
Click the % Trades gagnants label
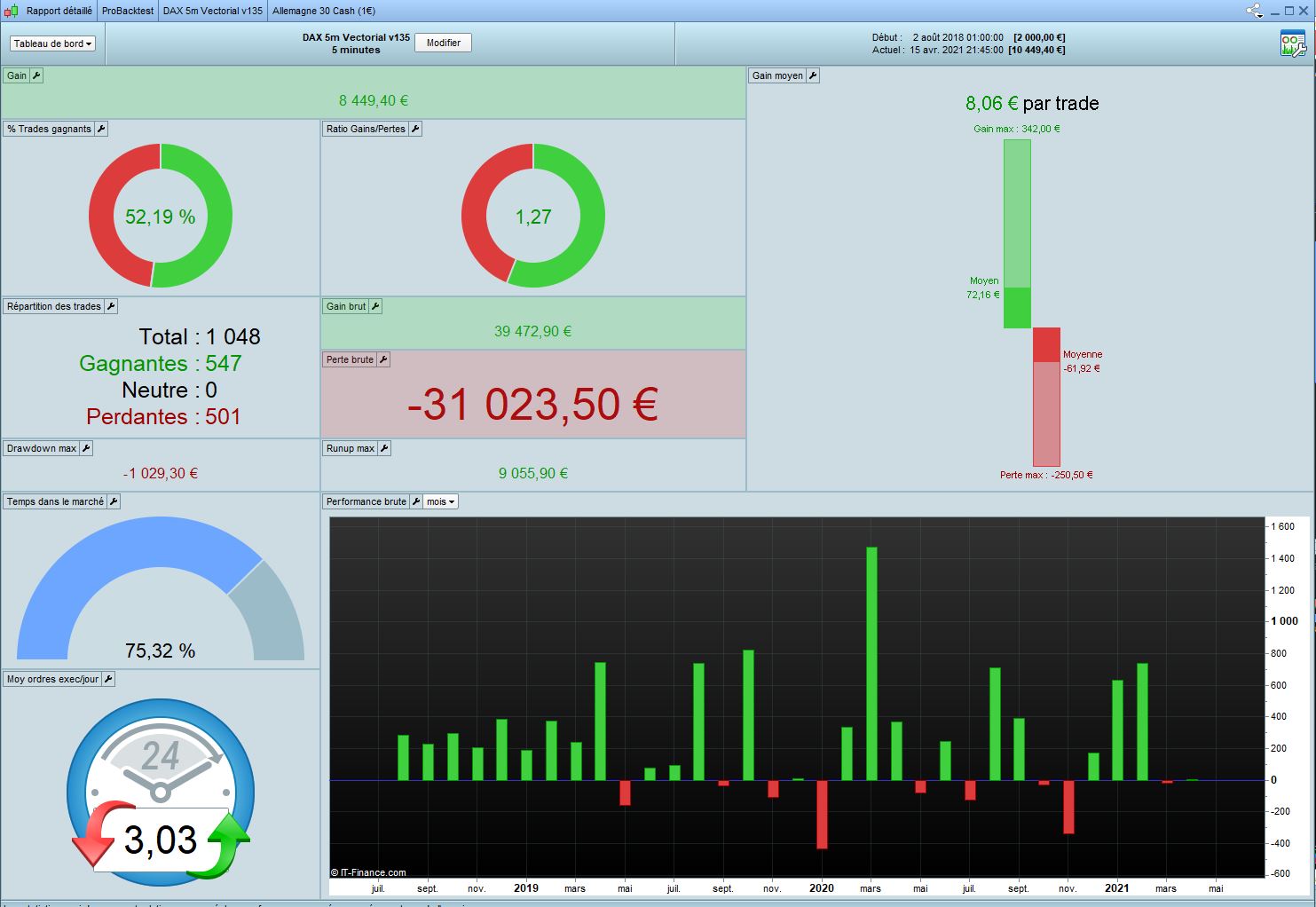click(49, 129)
